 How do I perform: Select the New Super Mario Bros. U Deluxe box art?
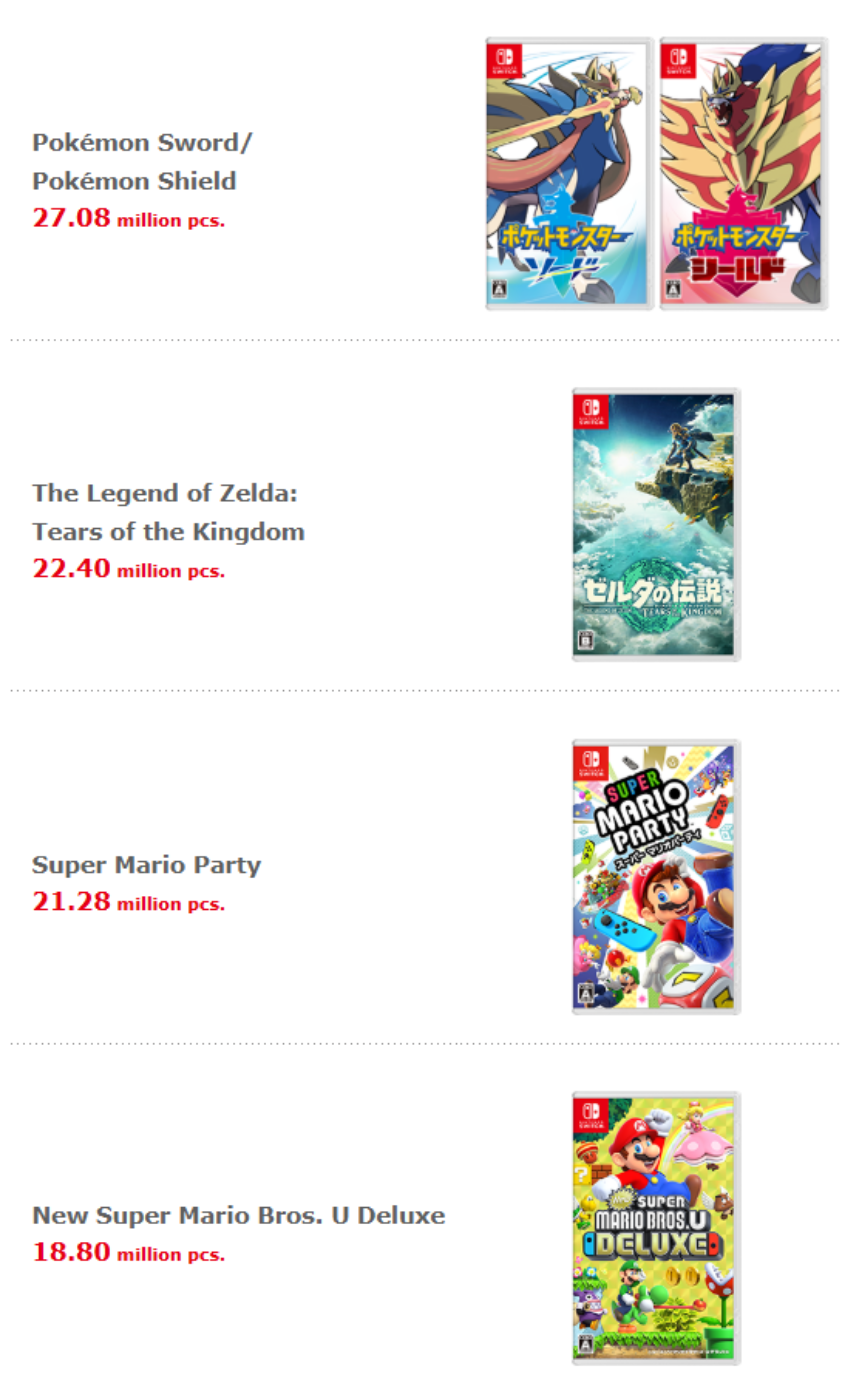[656, 1228]
